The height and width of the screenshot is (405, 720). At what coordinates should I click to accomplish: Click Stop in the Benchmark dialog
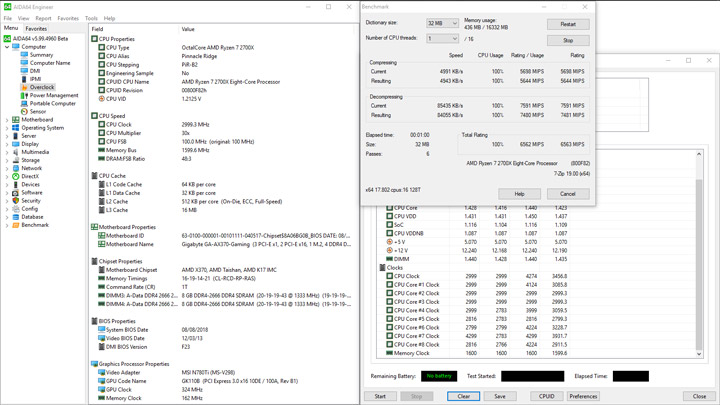(x=568, y=40)
